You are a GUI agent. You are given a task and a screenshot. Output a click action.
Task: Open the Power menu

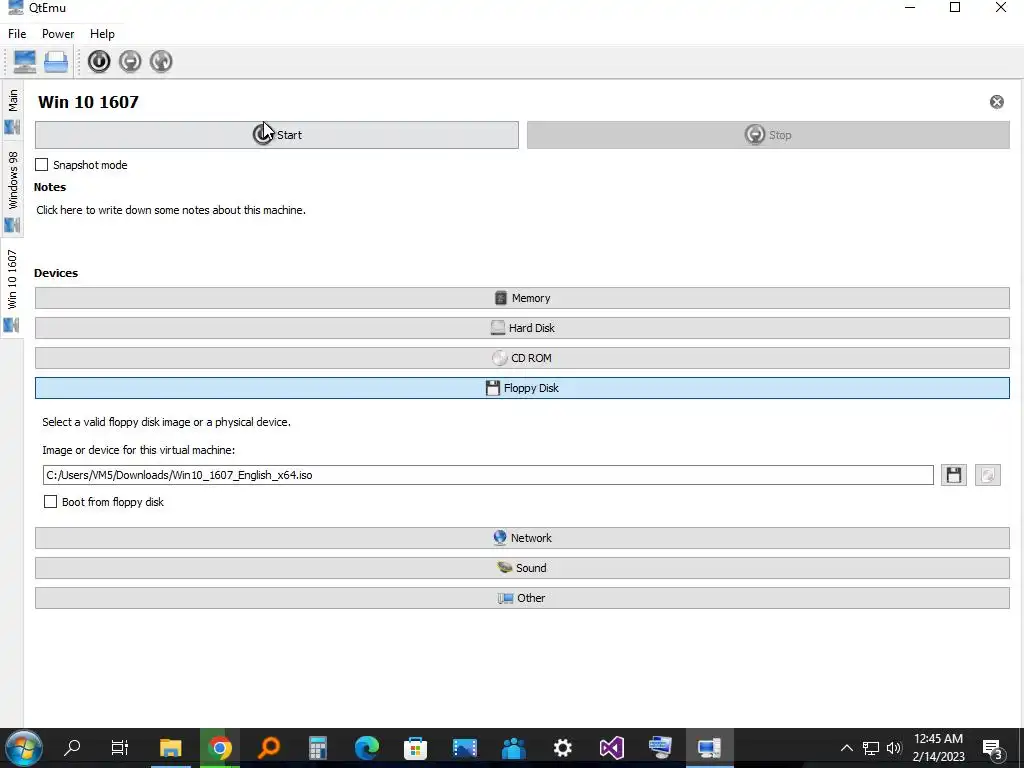coord(58,34)
